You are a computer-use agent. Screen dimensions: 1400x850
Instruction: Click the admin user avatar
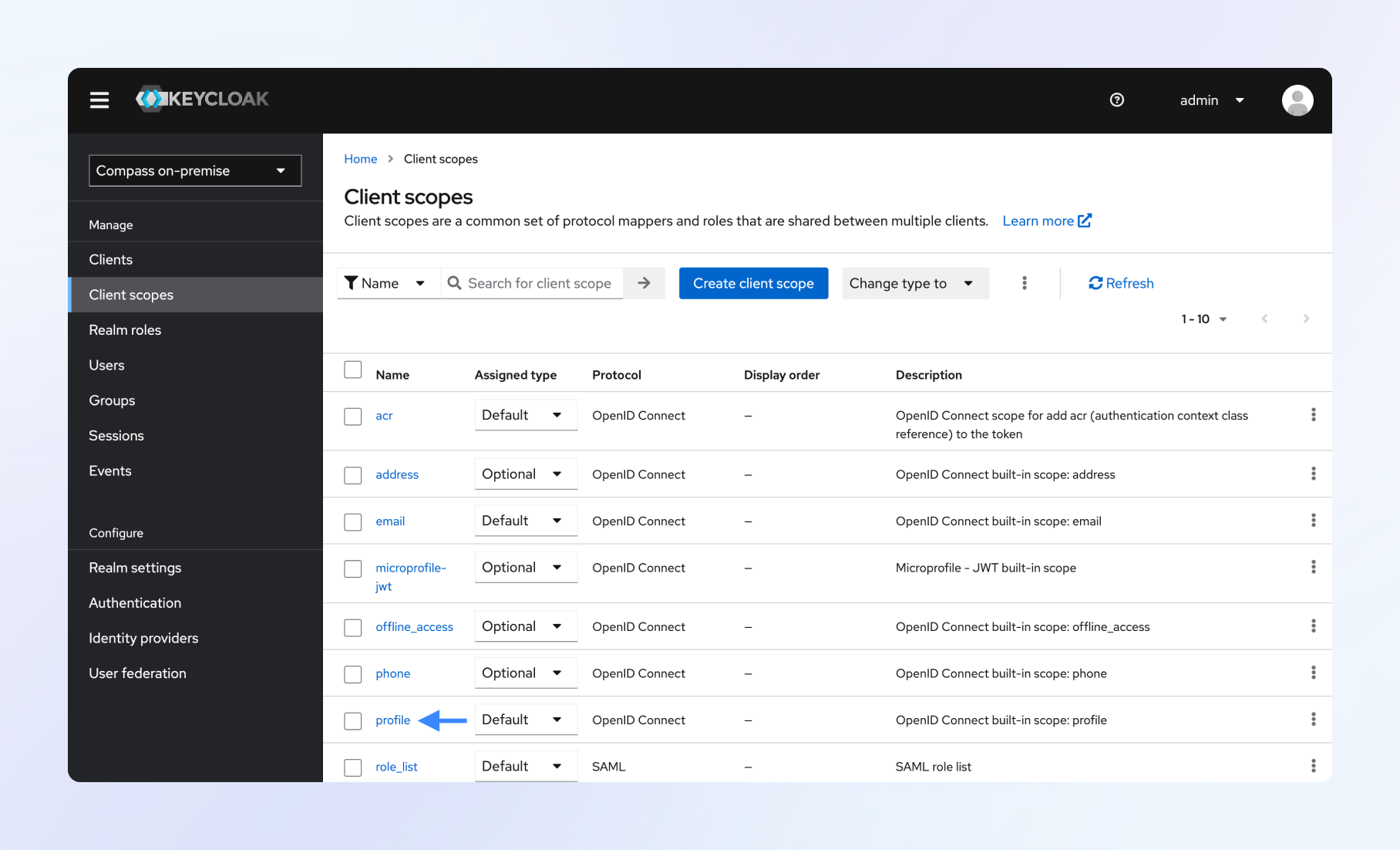pyautogui.click(x=1297, y=100)
